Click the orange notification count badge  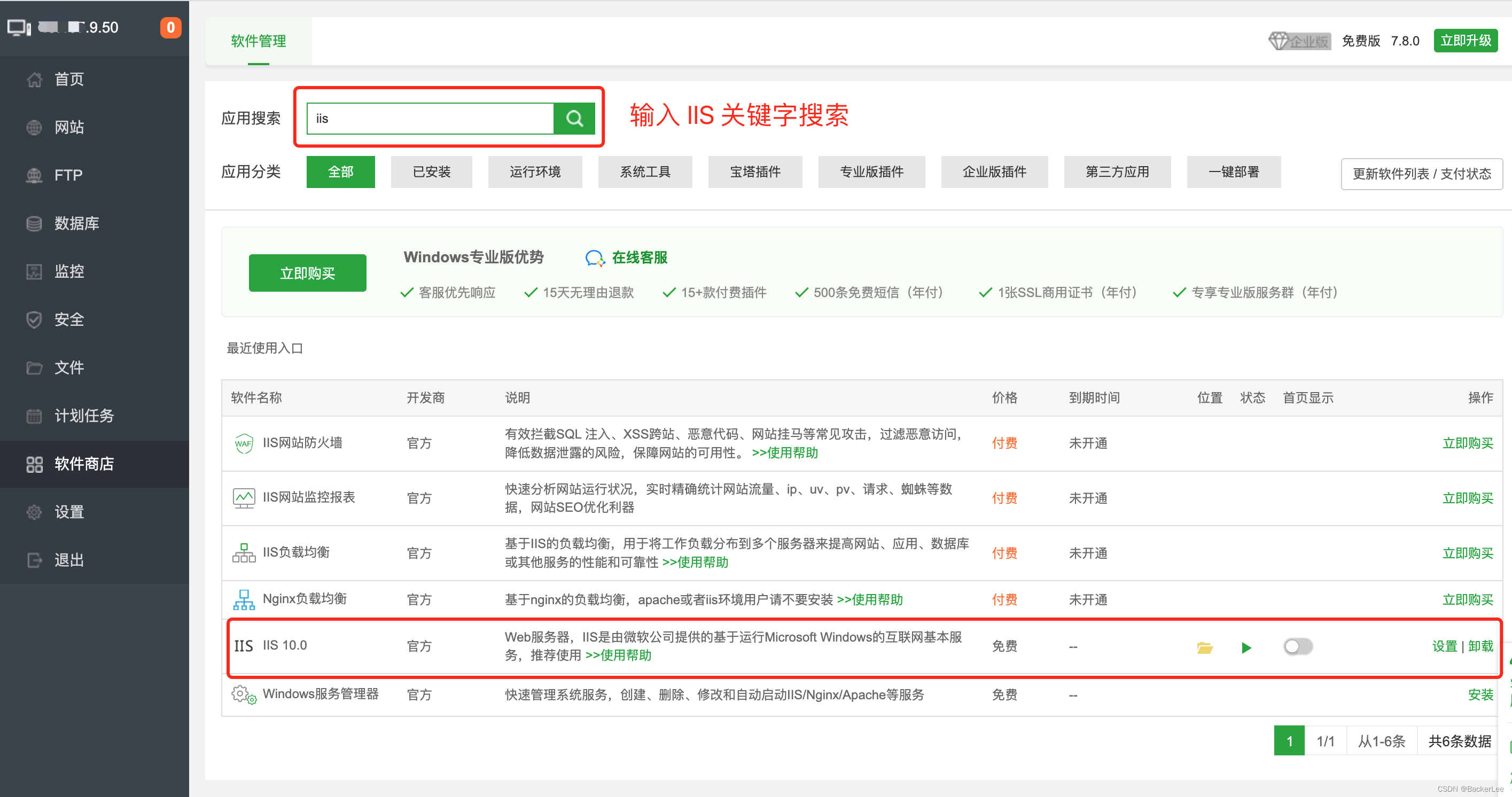point(171,28)
